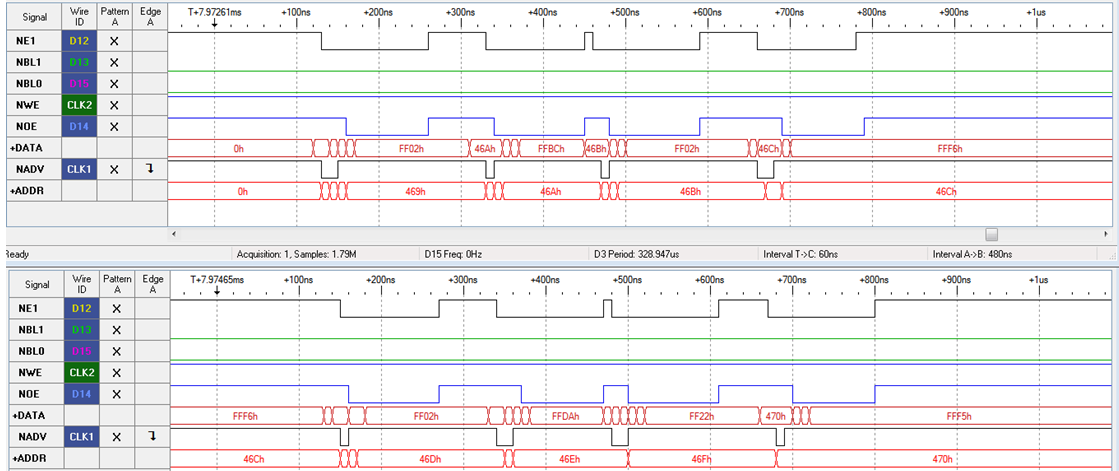Click the Signal column header in the bottom panel
Viewport: 1119px width, 471px height.
tap(36, 284)
